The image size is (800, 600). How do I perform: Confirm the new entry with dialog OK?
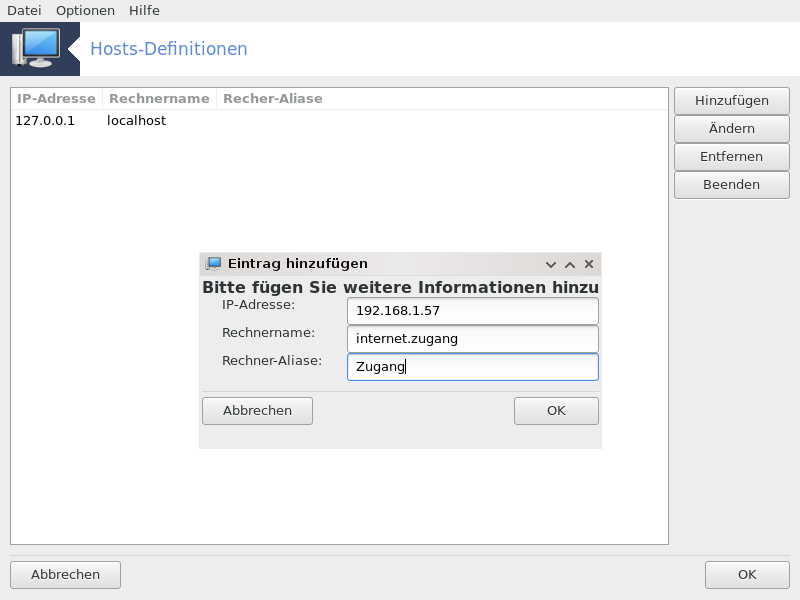click(x=556, y=411)
